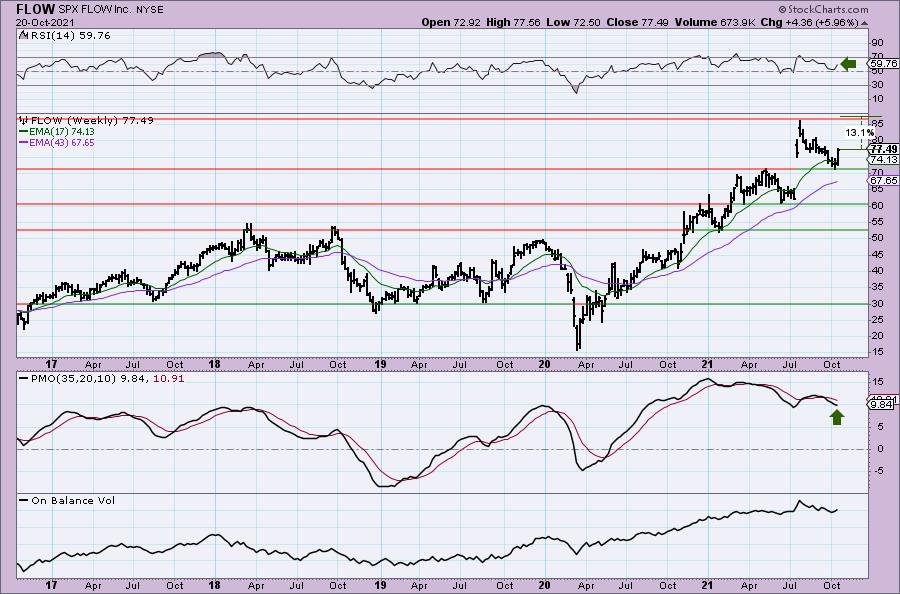Click the 90 level label on the RSI axis
The width and height of the screenshot is (900, 594).
[877, 44]
